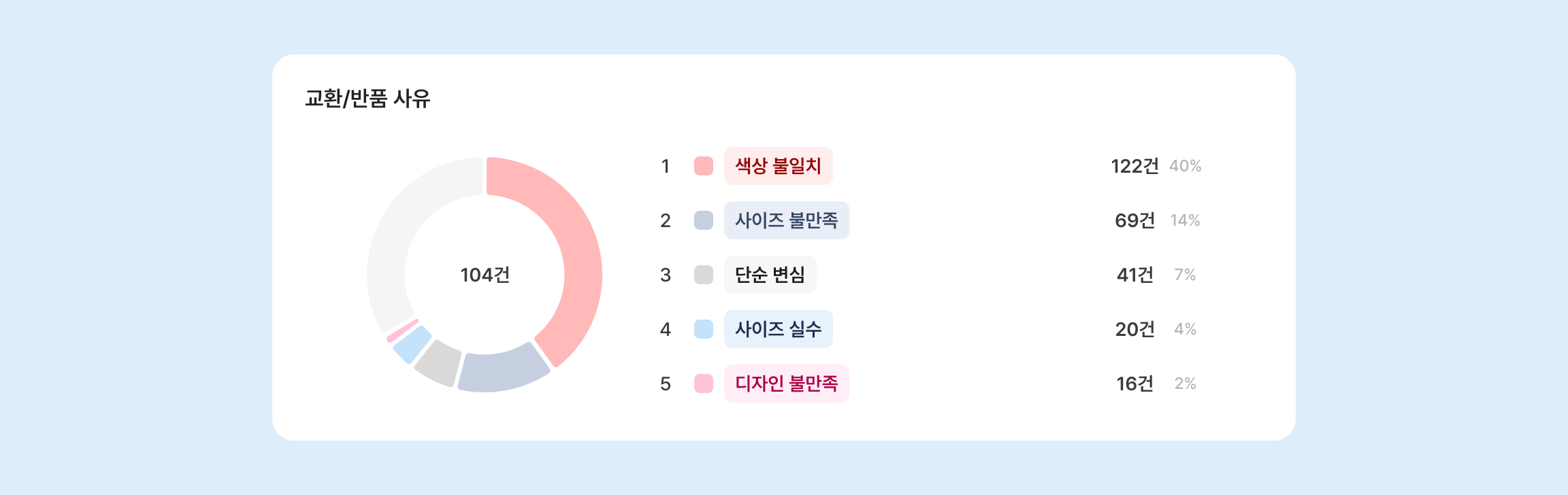The width and height of the screenshot is (1568, 495).
Task: Select the 디자인 불만족 reason tag
Action: click(786, 383)
